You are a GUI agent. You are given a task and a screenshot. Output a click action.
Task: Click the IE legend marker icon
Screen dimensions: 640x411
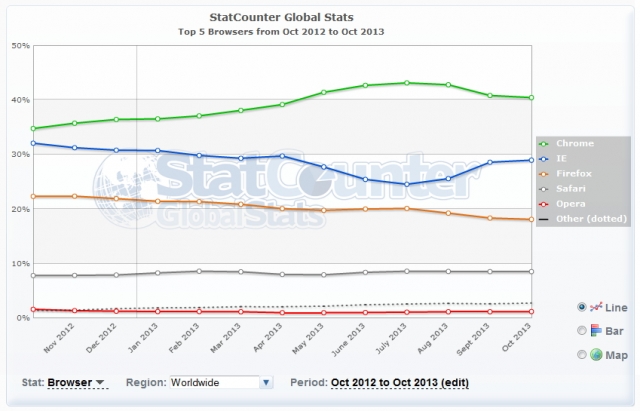tap(545, 158)
